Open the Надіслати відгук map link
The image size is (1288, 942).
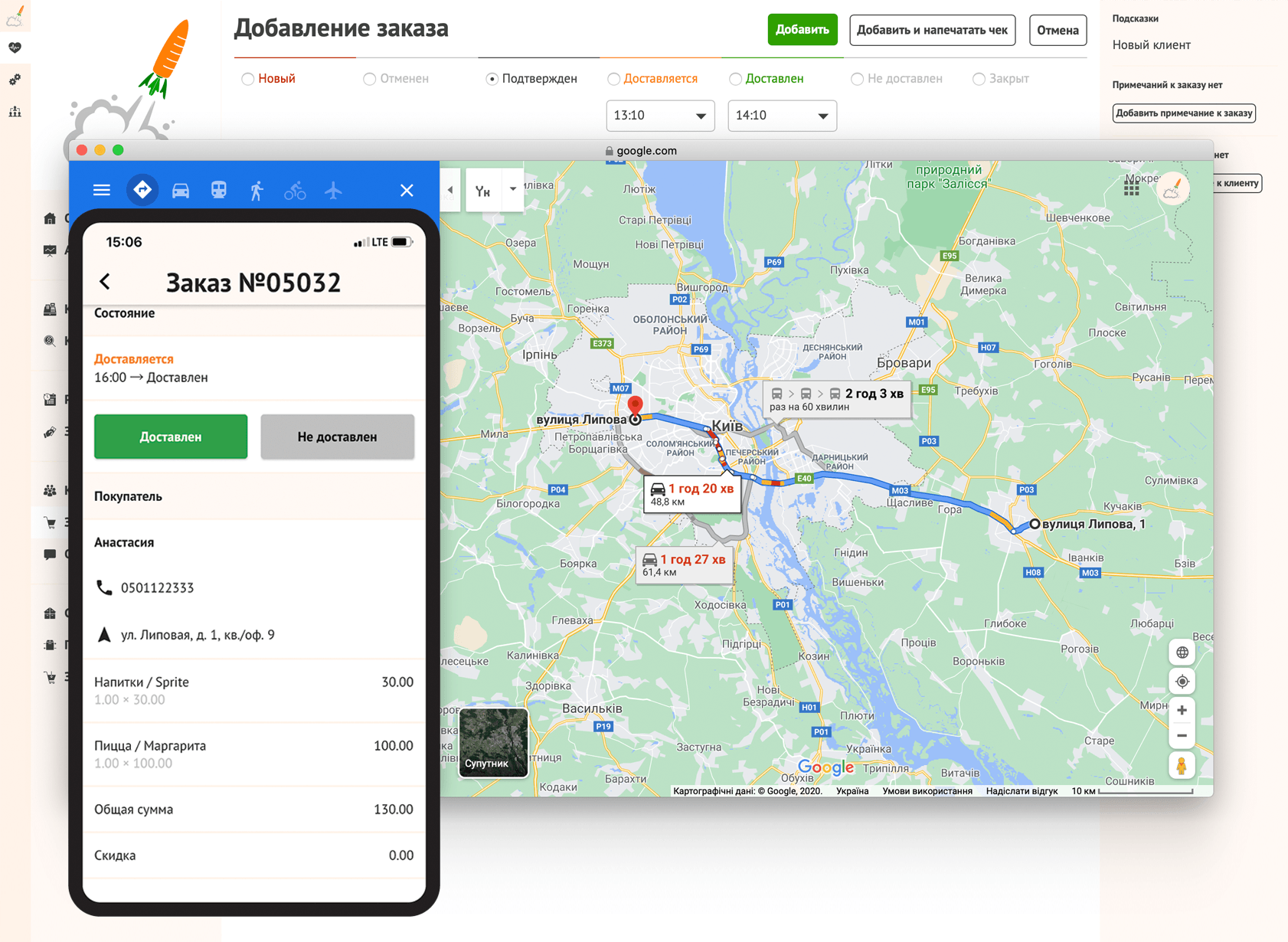point(1022,791)
